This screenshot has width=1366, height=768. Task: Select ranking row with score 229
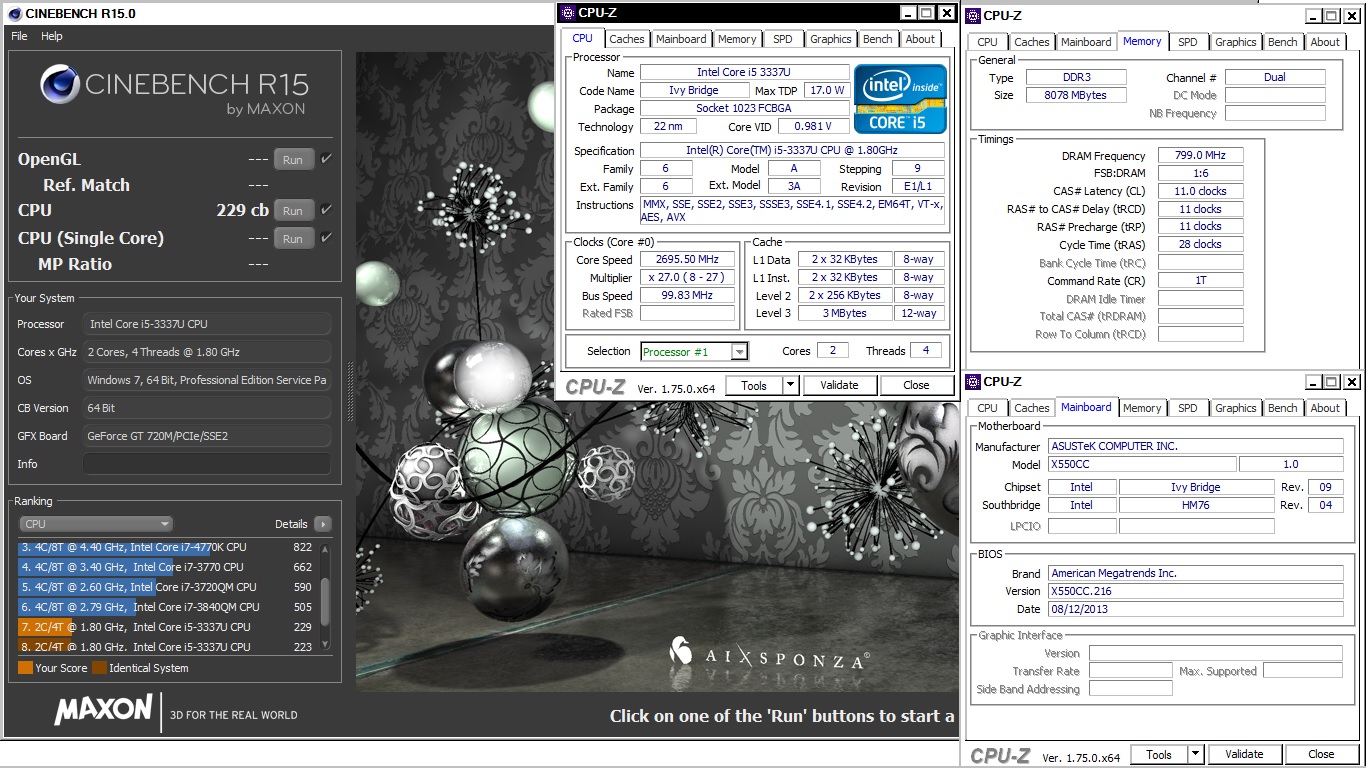coord(166,627)
